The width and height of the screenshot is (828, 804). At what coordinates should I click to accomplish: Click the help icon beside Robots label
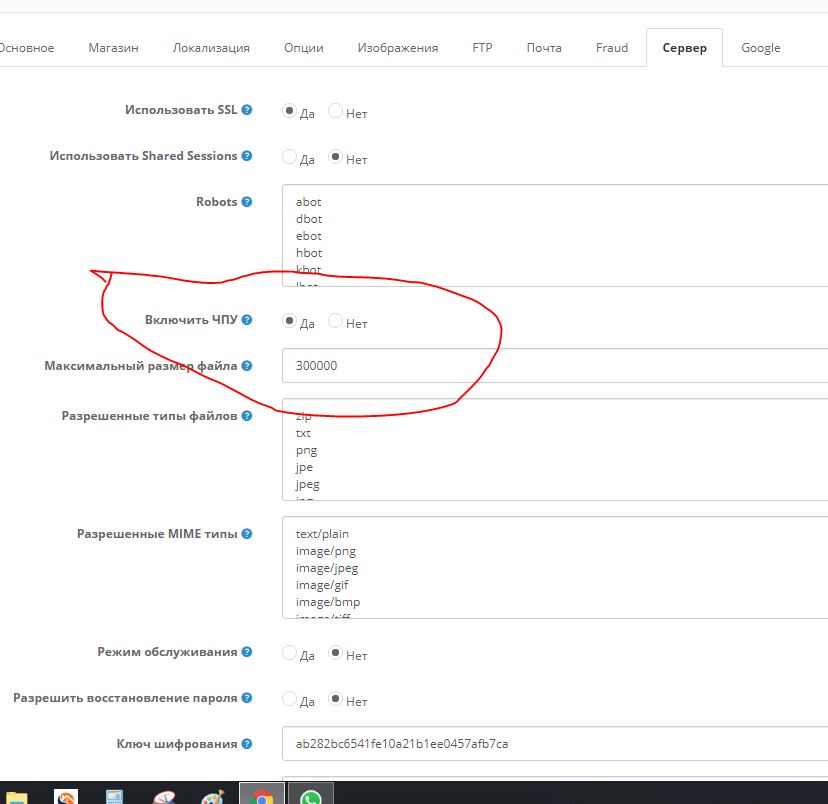pos(247,202)
